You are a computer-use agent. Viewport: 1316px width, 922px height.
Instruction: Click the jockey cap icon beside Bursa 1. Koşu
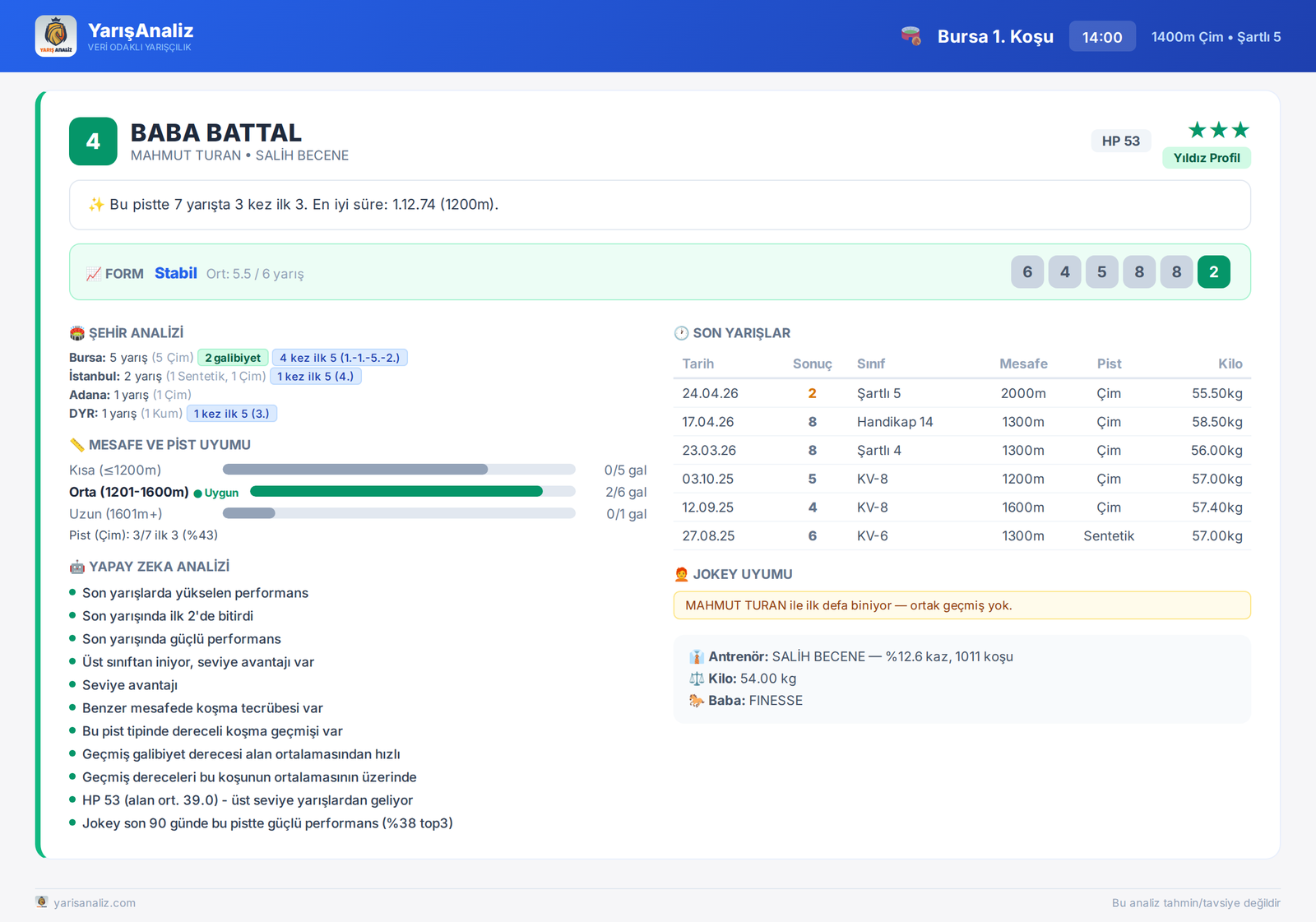click(911, 36)
